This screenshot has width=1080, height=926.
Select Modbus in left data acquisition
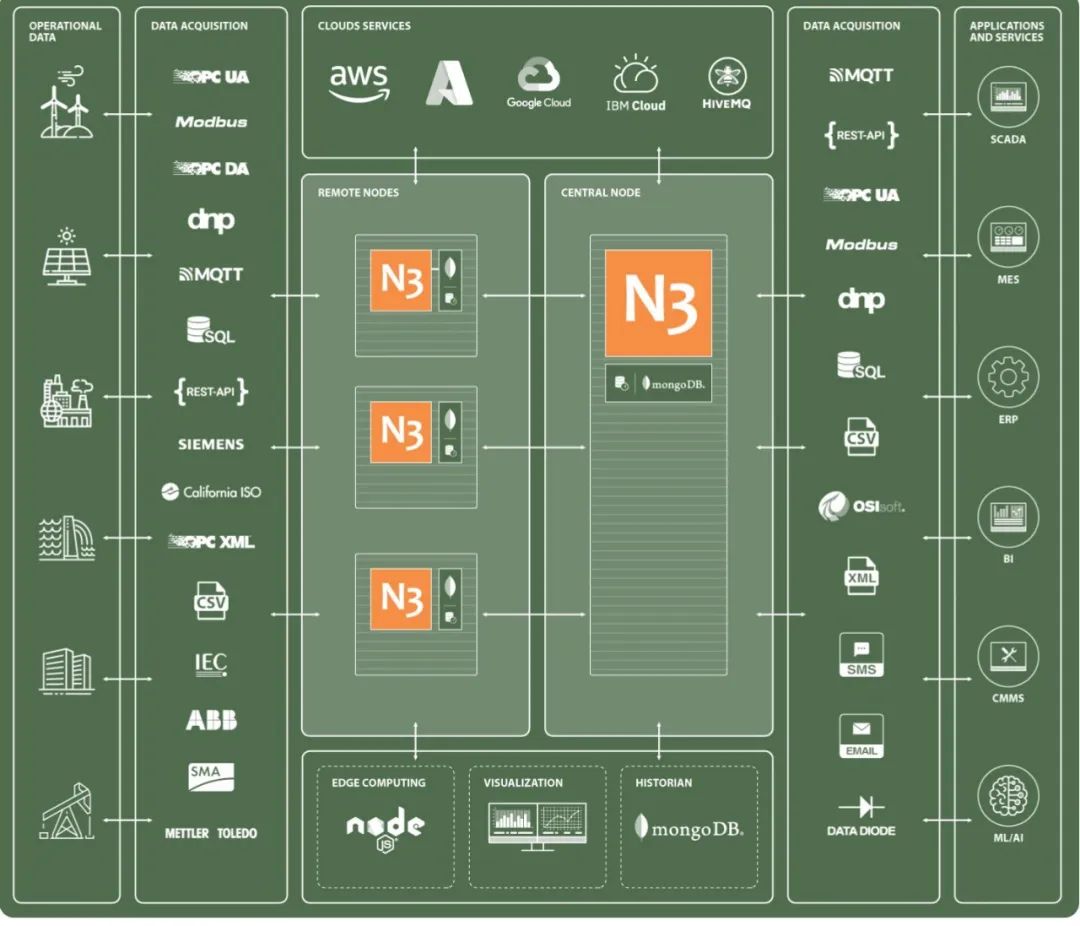211,122
